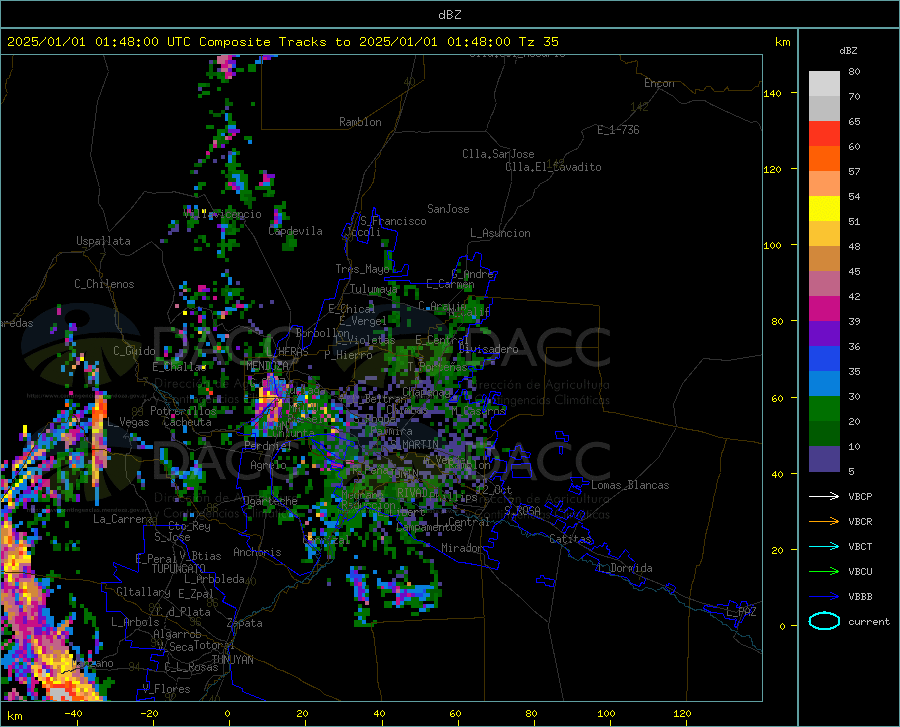Click the VBCT legend label text
The width and height of the screenshot is (900, 727).
click(x=860, y=546)
